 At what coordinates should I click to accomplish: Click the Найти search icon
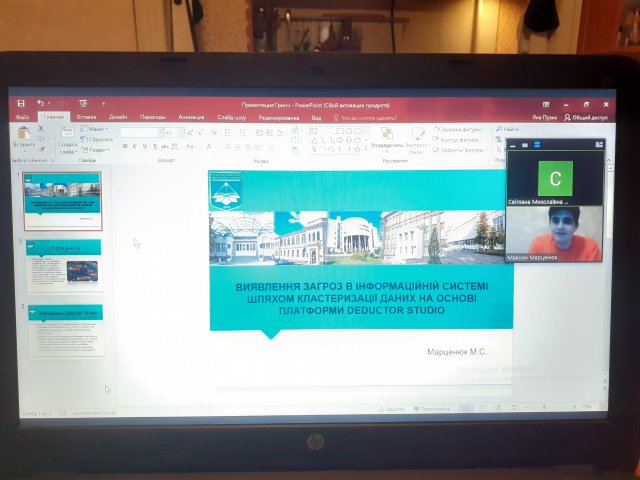[499, 129]
